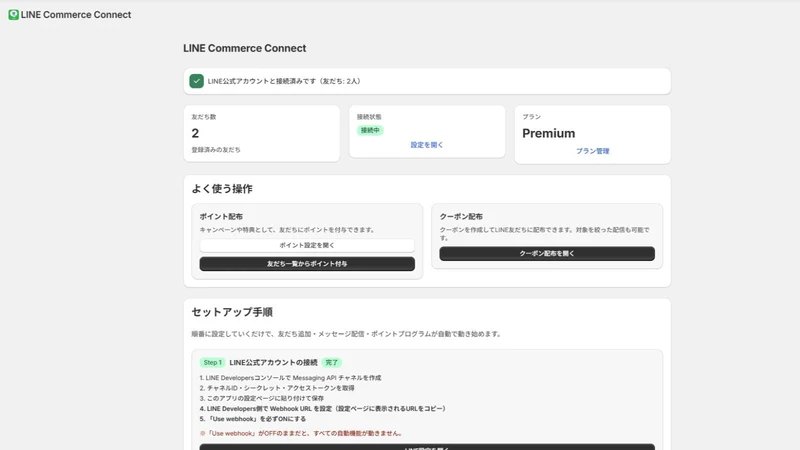
Task: Click step 5 text 「Use webhook」を必ずONにする
Action: coord(253,419)
